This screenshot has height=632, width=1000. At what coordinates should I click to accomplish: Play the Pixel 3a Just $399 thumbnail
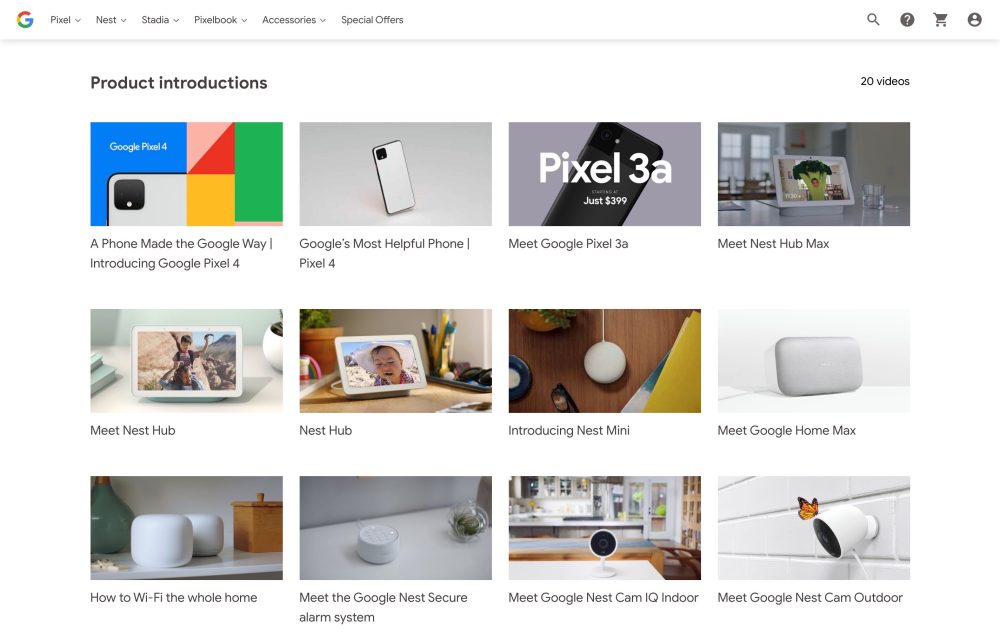(605, 174)
